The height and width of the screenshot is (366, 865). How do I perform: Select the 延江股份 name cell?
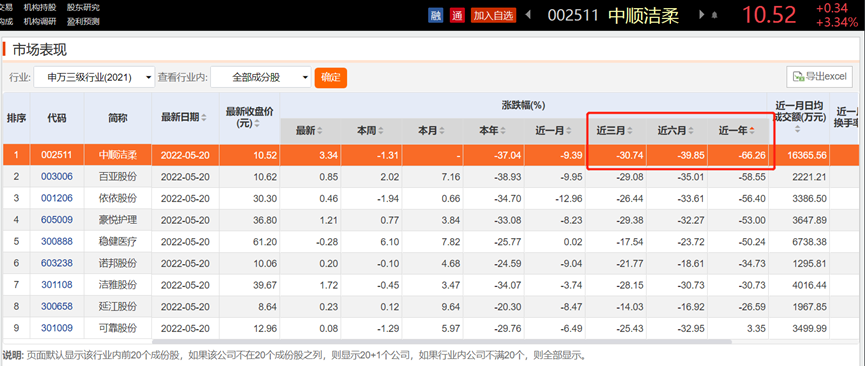point(118,306)
